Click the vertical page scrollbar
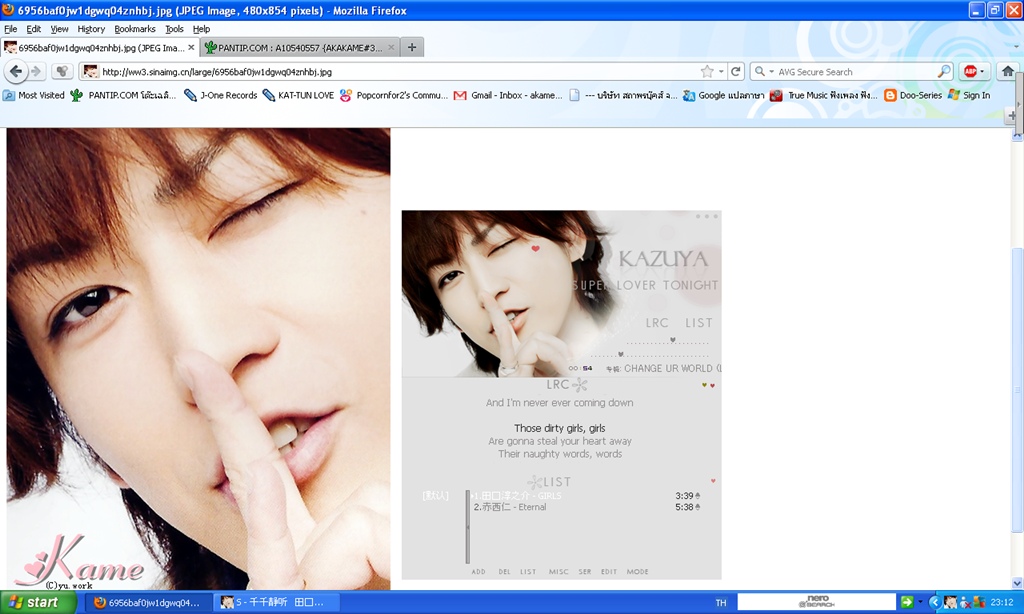This screenshot has height=614, width=1024. pos(1017,390)
